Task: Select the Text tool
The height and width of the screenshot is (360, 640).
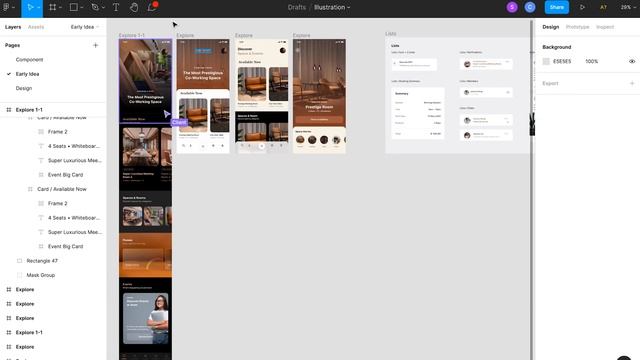Action: 116,7
